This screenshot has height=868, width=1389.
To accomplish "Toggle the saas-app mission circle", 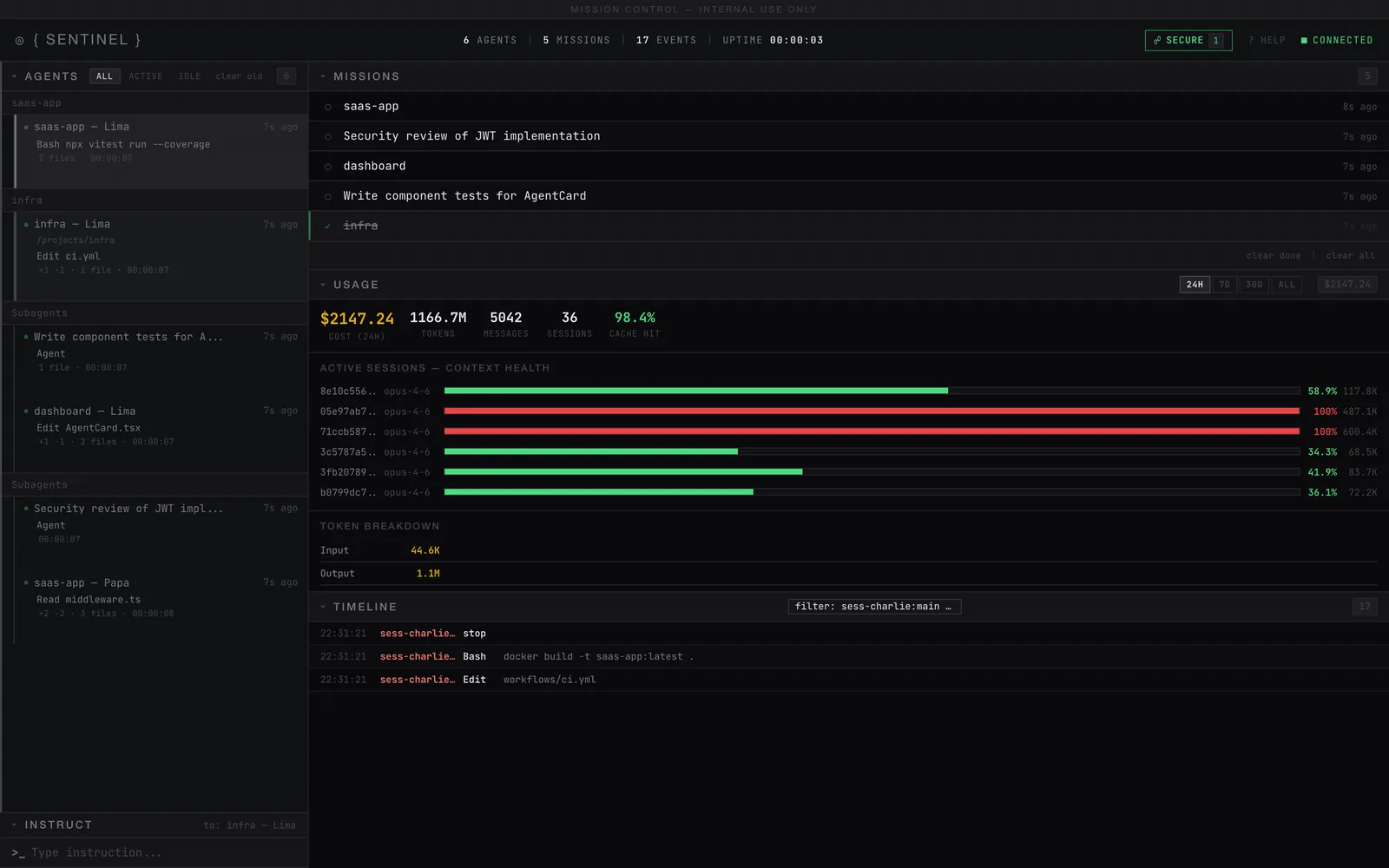I will tap(328, 107).
